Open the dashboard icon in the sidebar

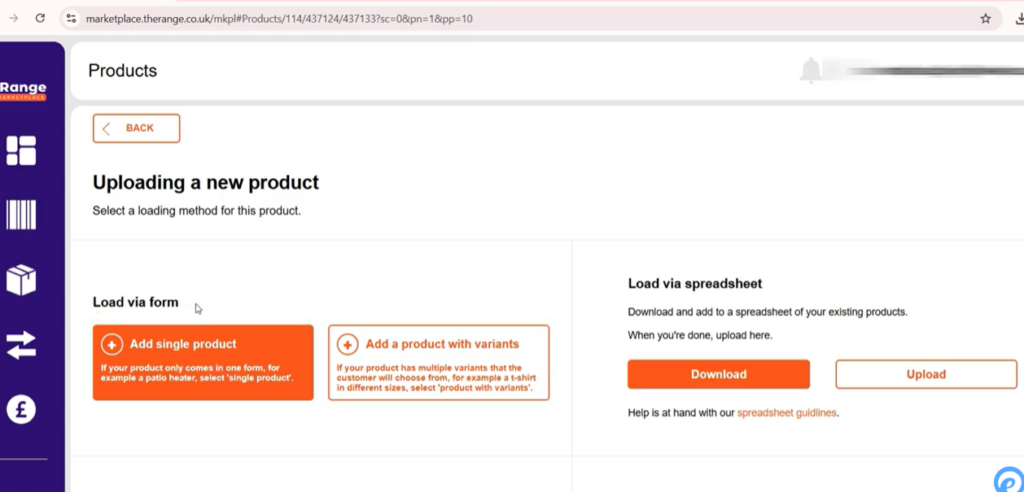pyautogui.click(x=21, y=150)
